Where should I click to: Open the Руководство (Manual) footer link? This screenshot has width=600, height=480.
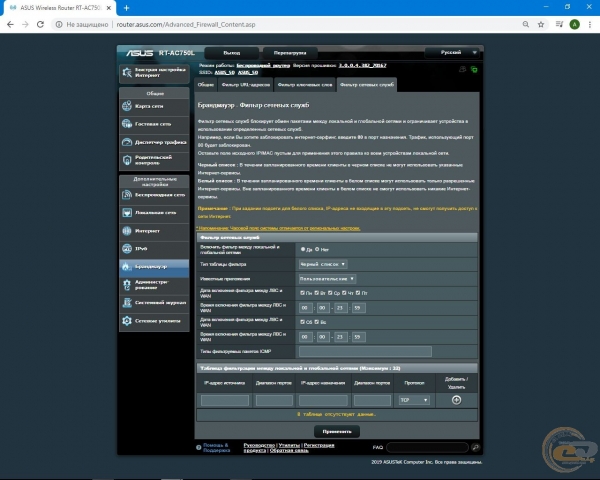(259, 445)
